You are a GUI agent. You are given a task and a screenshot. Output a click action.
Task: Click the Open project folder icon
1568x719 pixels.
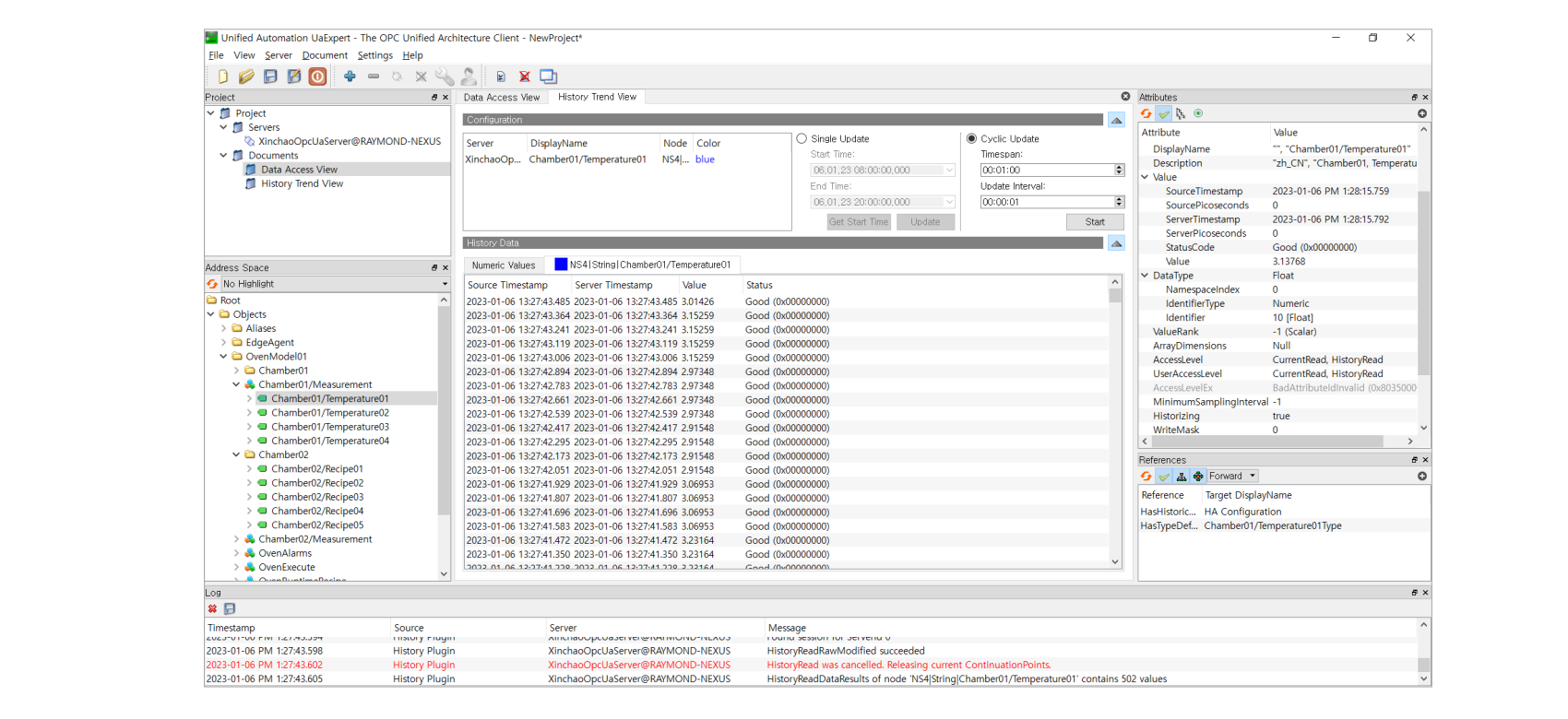[x=246, y=77]
